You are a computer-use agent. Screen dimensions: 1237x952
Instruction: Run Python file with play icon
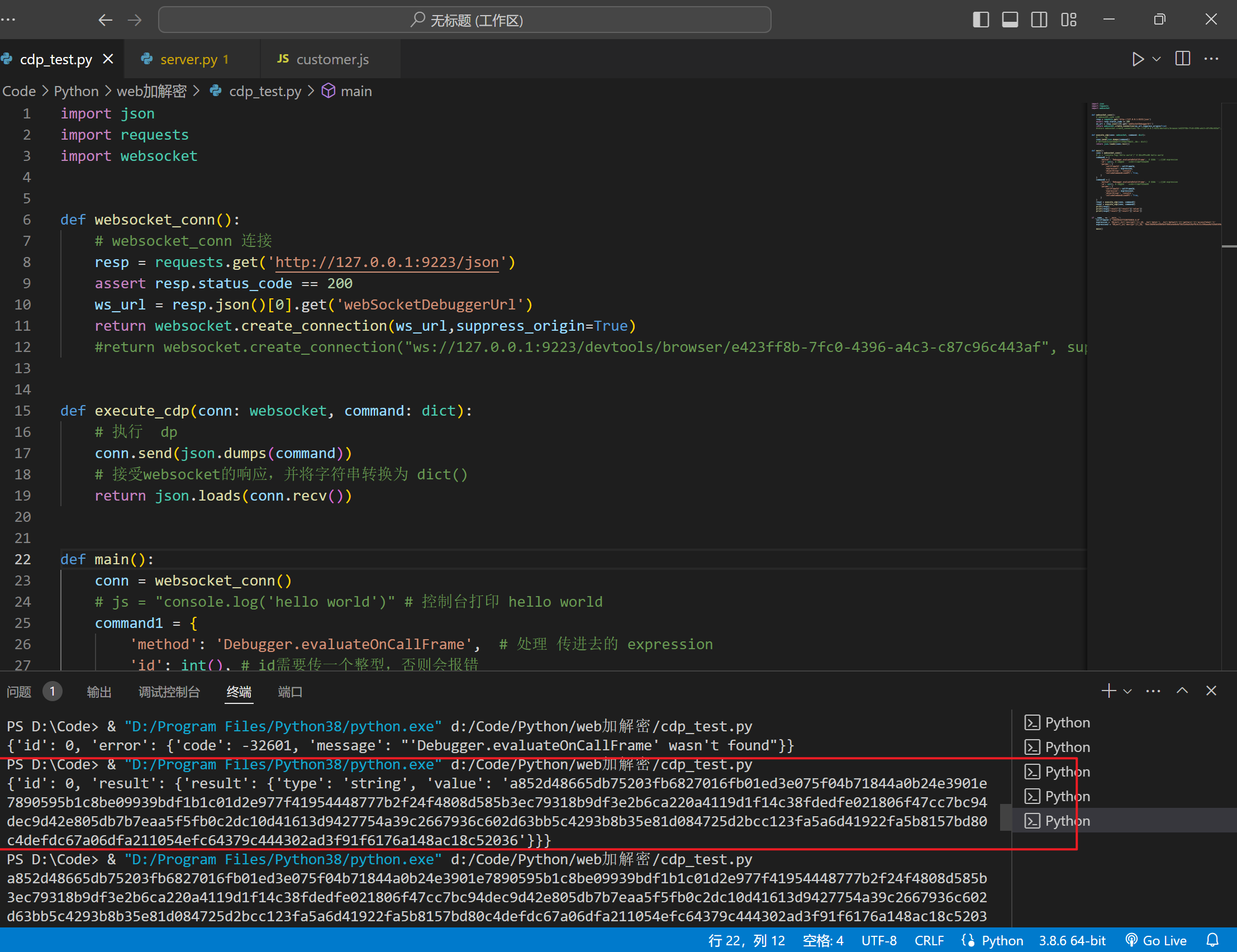click(1138, 59)
